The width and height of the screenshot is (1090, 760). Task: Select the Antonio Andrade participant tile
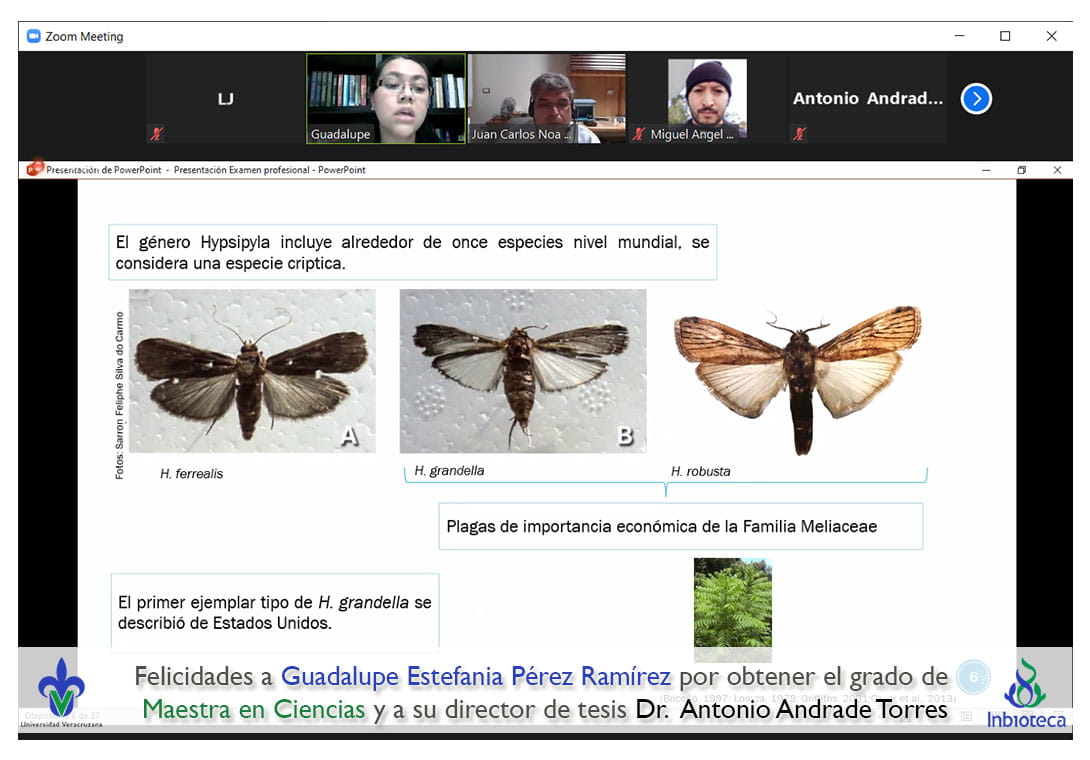click(867, 98)
